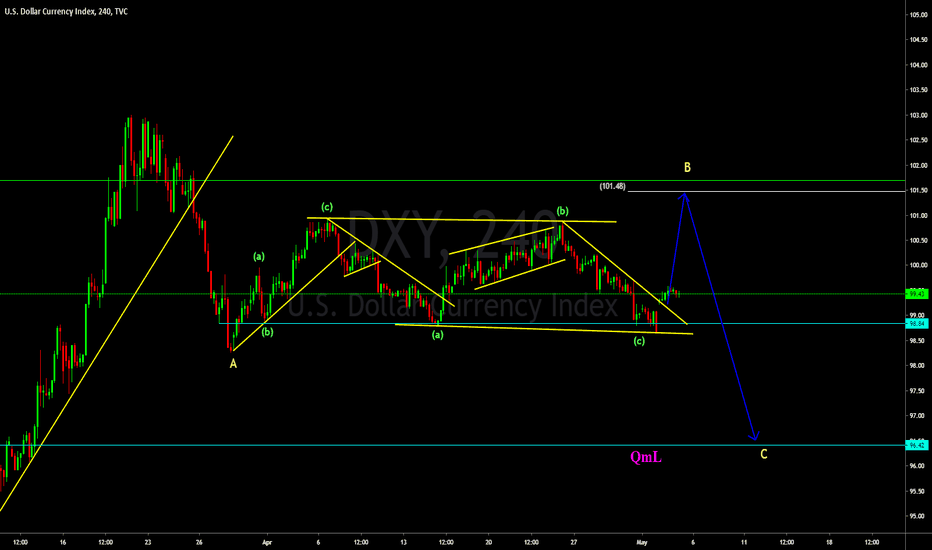Screen dimensions: 932x550
Task: Click the 104.50 price axis label
Action: tap(918, 40)
